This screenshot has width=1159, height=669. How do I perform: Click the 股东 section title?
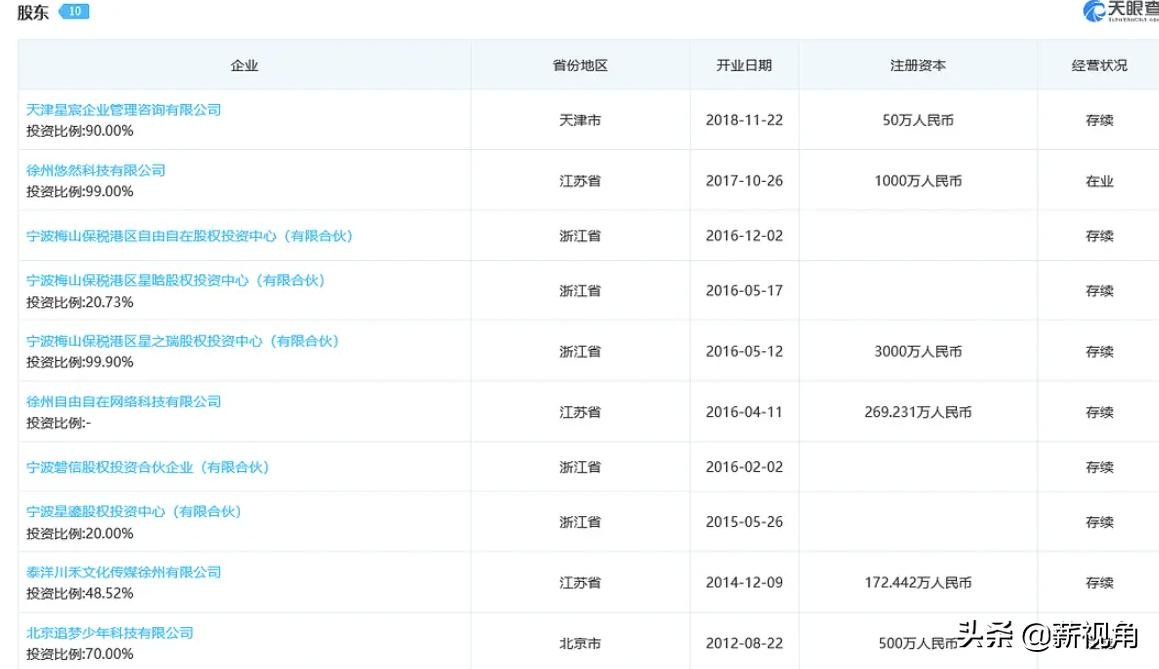[x=32, y=13]
